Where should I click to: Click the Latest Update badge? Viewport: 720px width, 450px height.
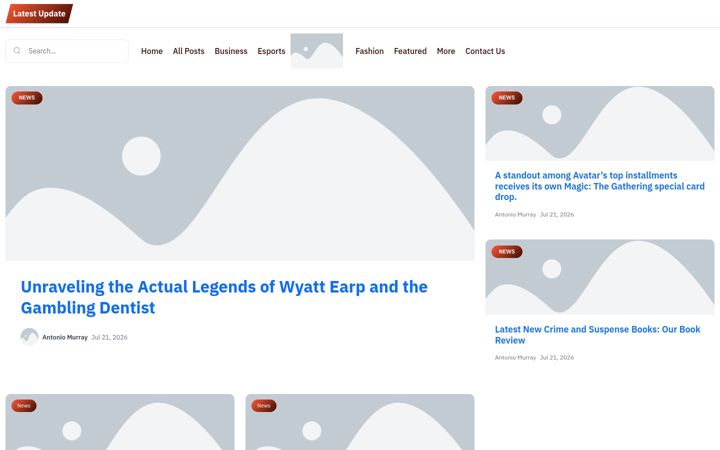tap(39, 14)
